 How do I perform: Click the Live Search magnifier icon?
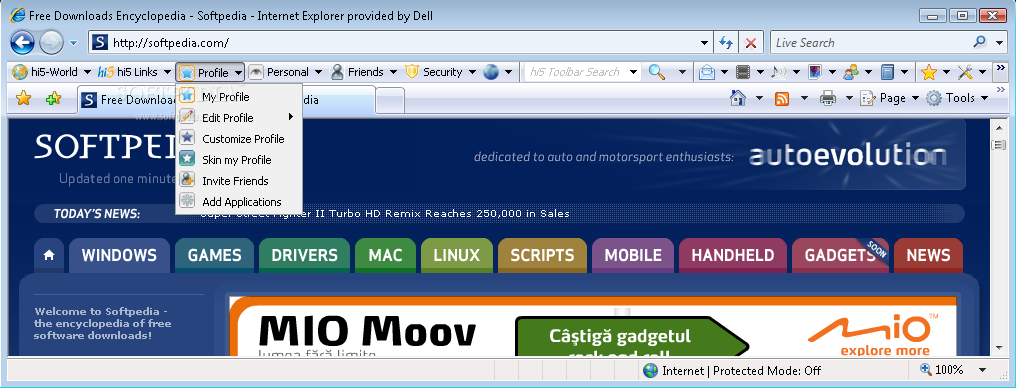(x=979, y=43)
